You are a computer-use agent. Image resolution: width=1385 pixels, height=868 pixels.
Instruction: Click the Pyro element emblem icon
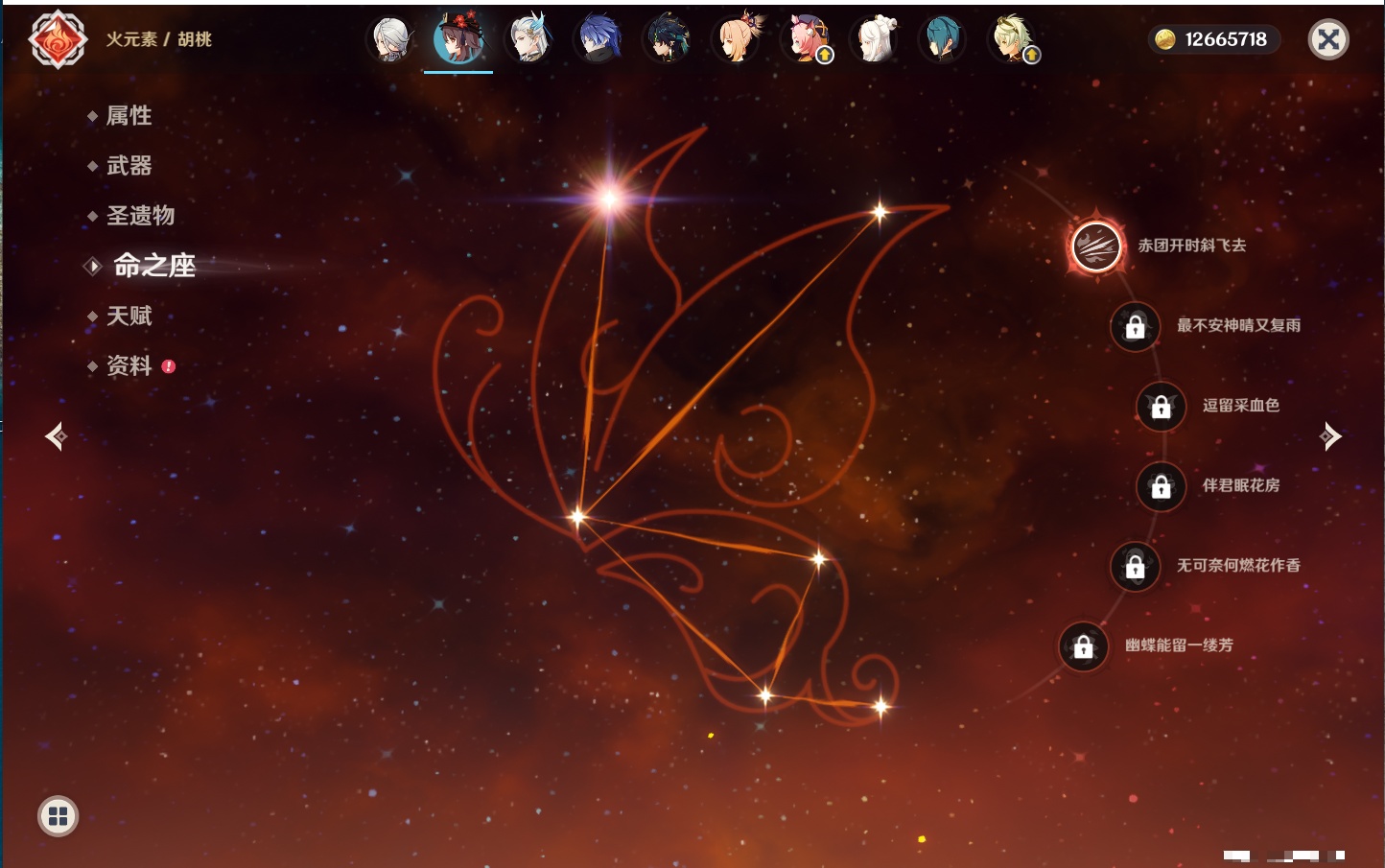(x=58, y=39)
